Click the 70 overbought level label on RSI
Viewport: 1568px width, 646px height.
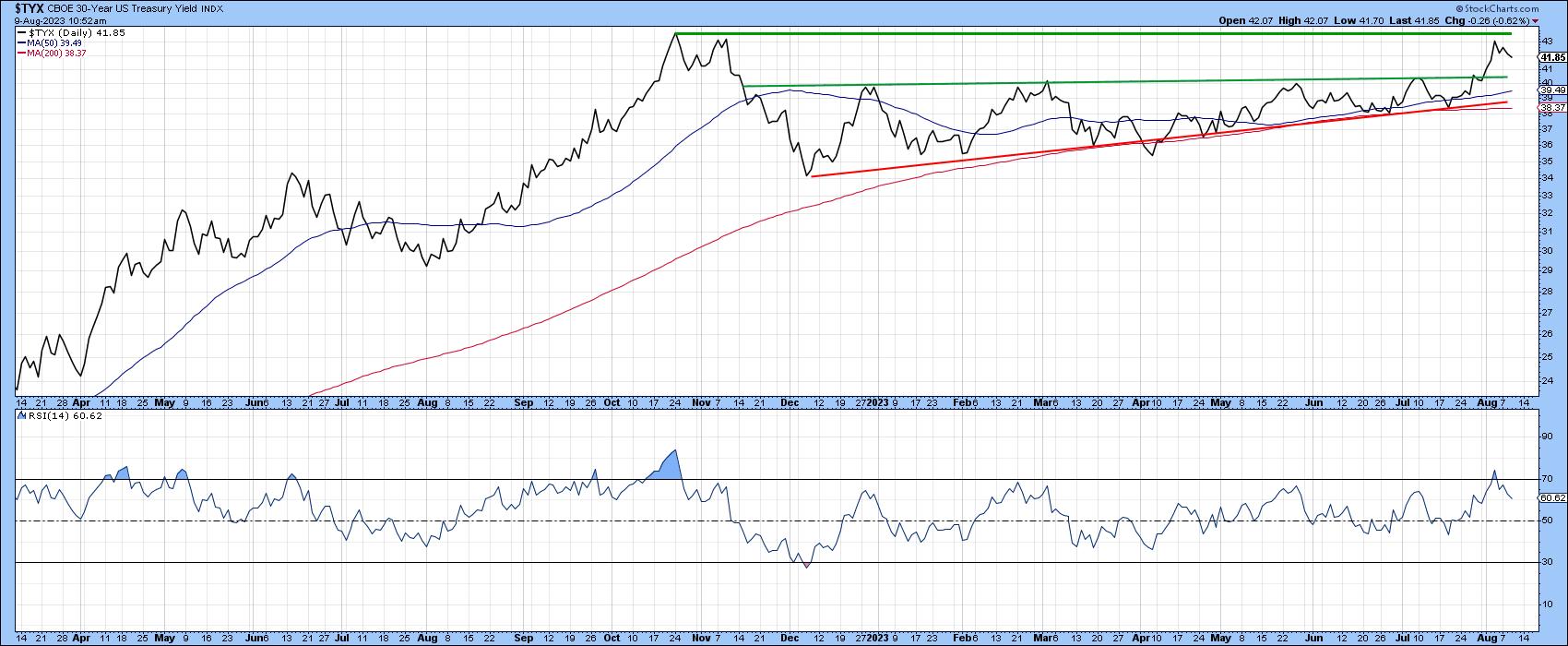(x=1547, y=479)
